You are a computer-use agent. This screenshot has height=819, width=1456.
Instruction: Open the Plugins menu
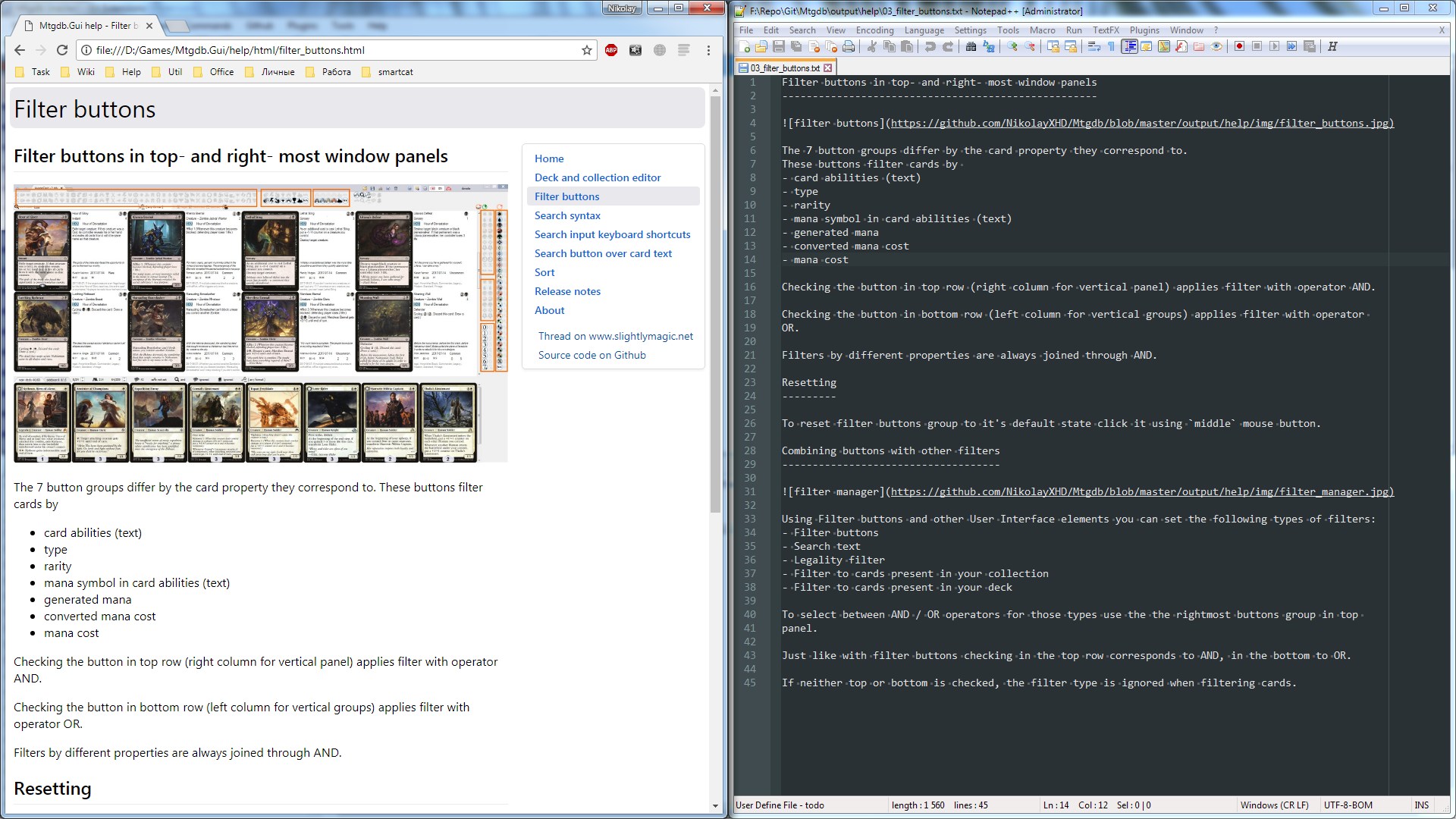[1144, 30]
